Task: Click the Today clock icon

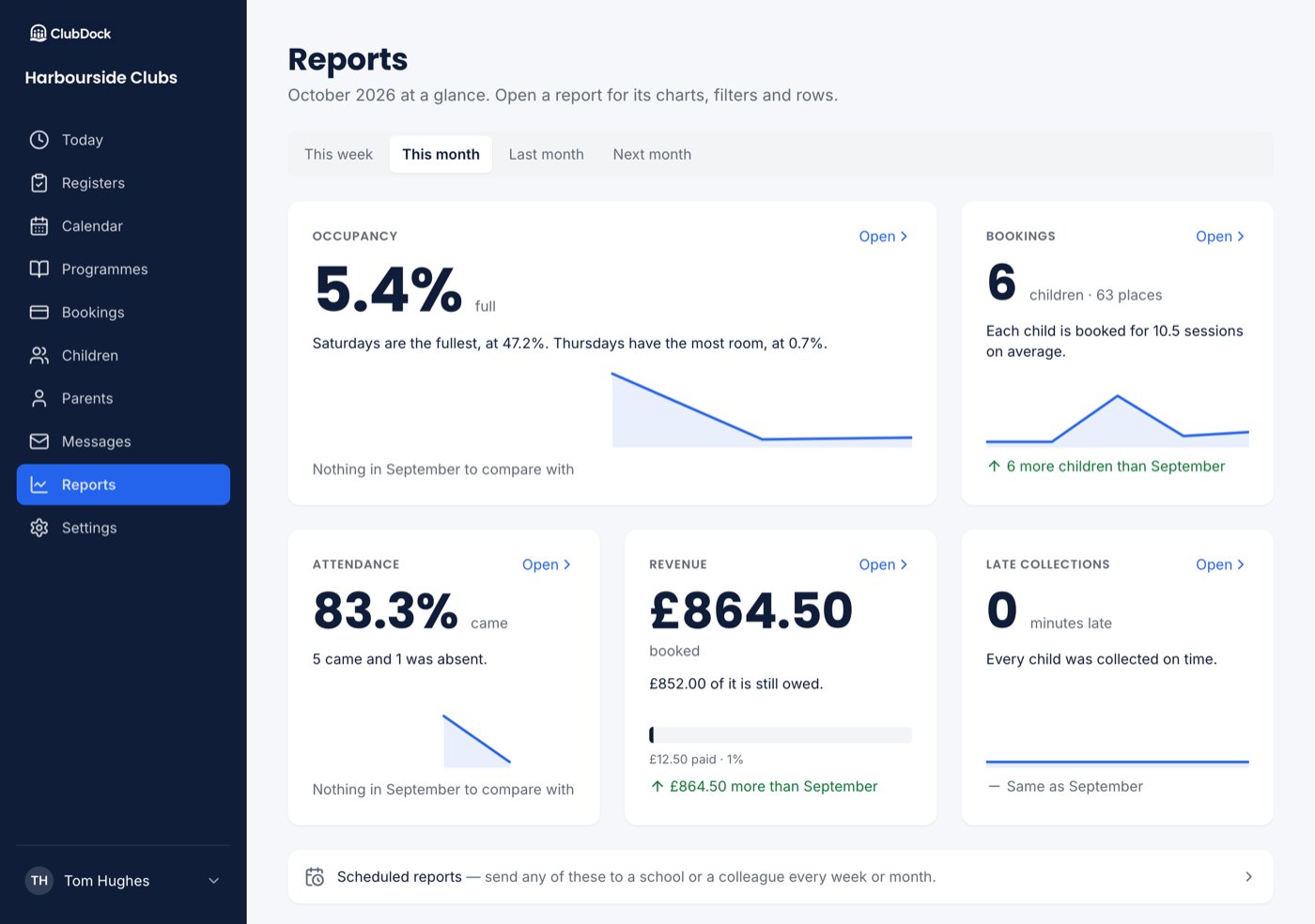Action: [x=39, y=140]
